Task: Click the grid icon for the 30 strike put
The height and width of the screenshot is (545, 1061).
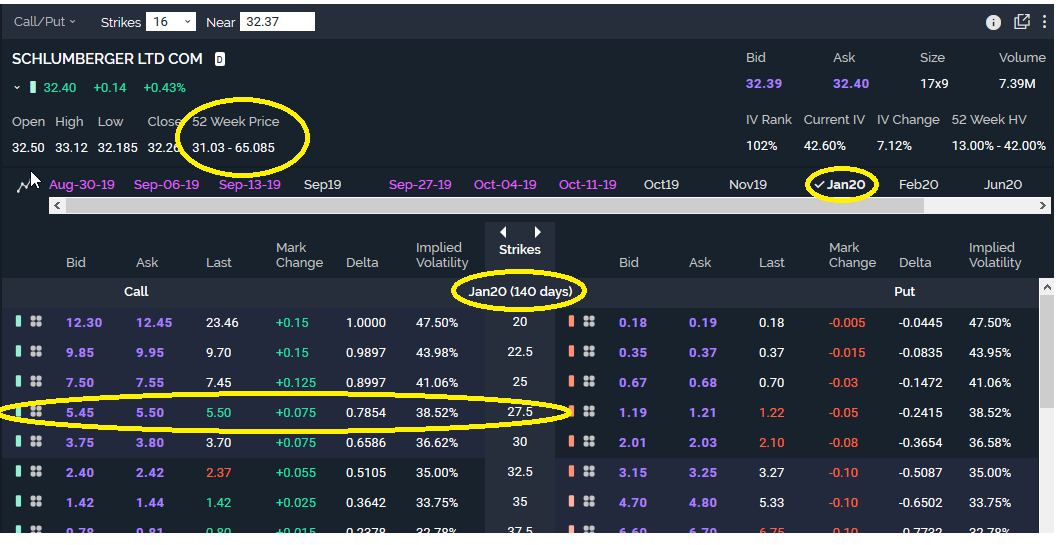Action: [589, 441]
